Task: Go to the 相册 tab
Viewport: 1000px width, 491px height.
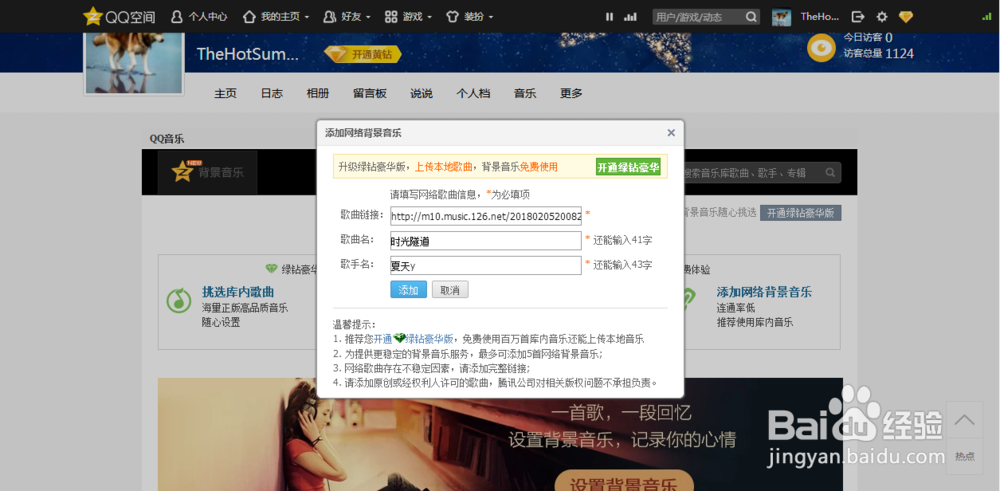Action: (x=318, y=94)
